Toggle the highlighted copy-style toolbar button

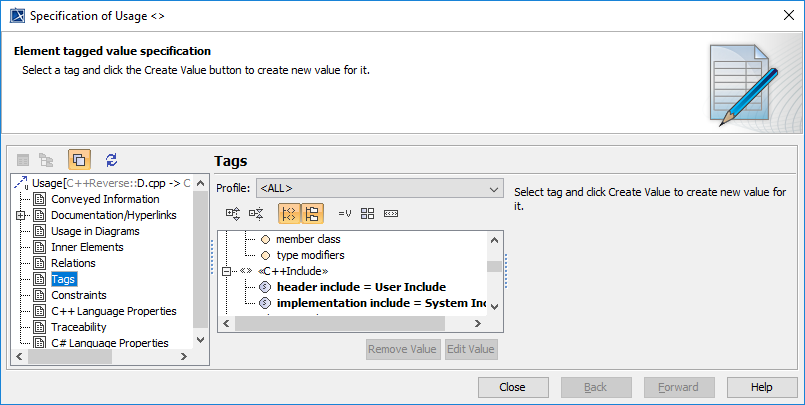click(x=80, y=159)
